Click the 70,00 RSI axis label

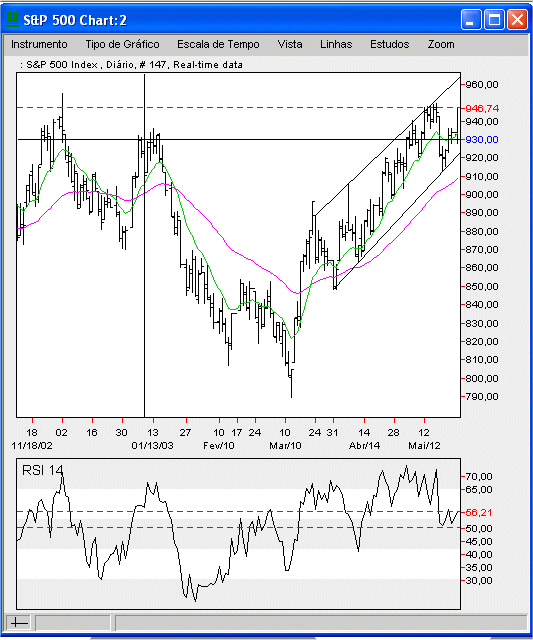[479, 476]
